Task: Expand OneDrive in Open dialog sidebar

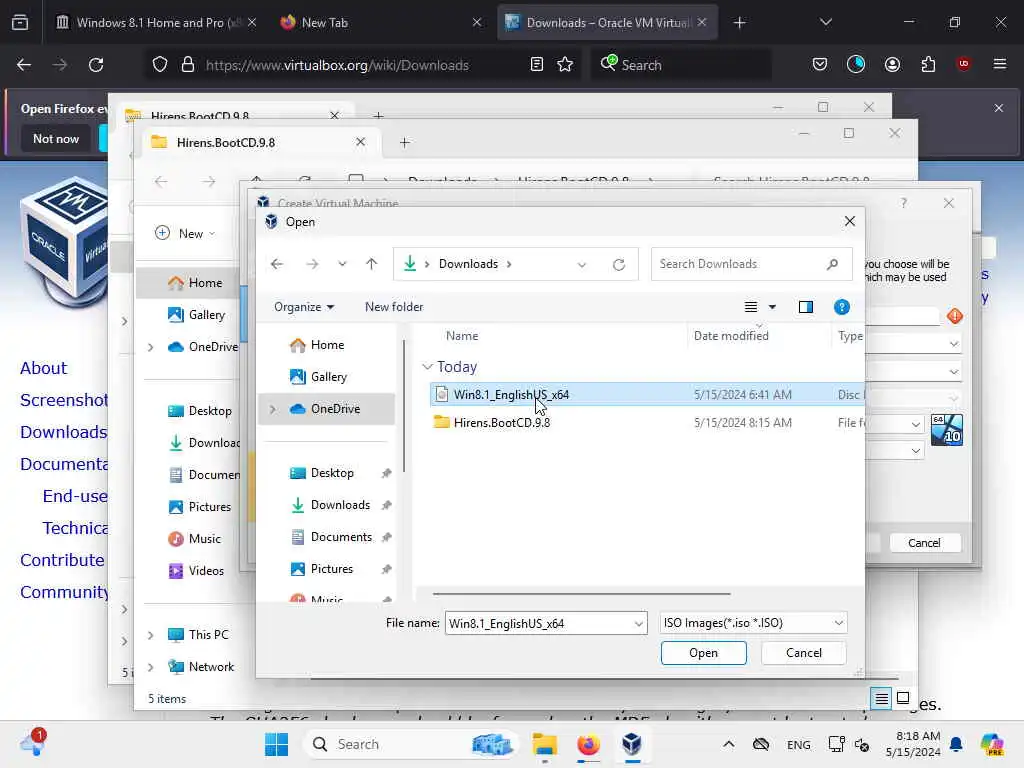Action: (273, 409)
